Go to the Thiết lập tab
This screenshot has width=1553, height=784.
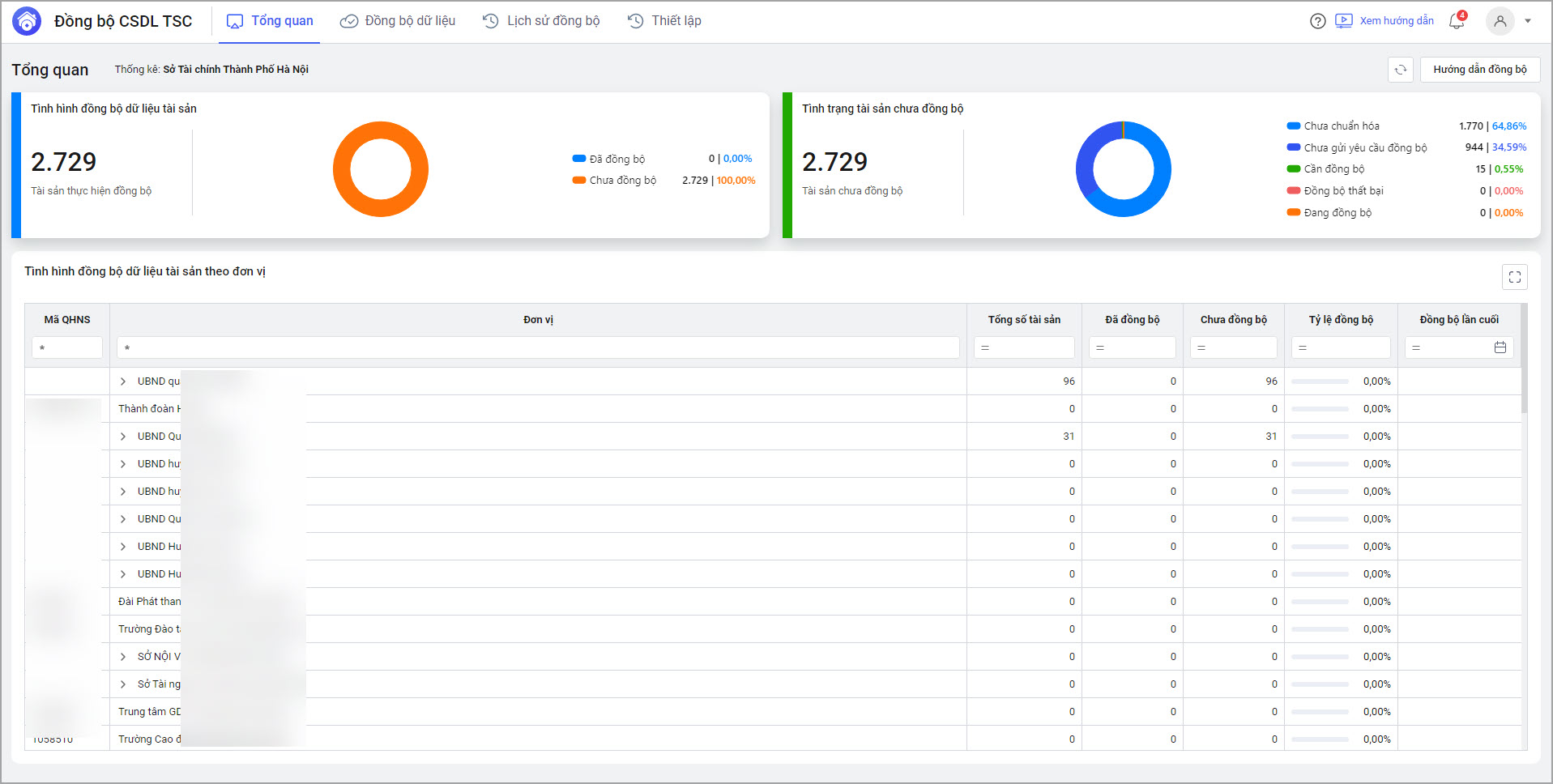664,21
